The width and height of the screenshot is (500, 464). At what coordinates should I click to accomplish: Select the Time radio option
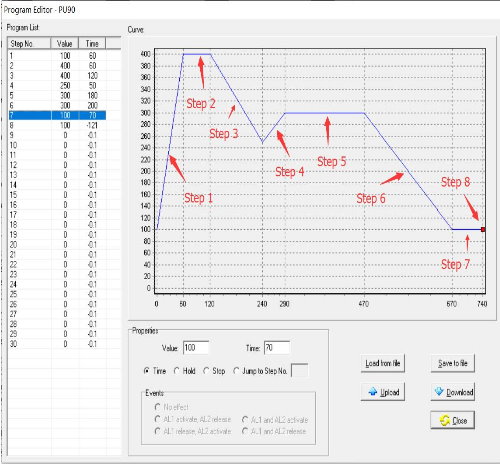tap(146, 371)
